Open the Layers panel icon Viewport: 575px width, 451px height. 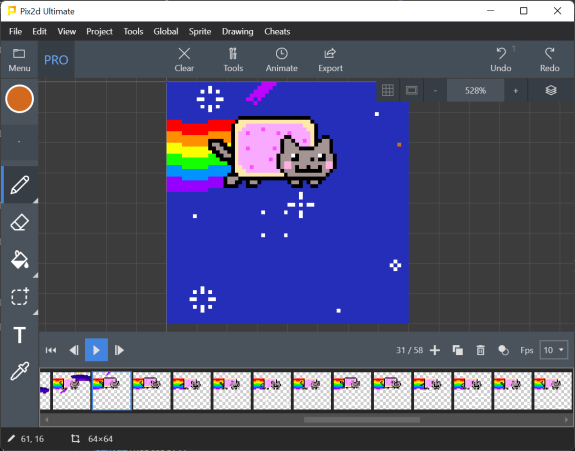click(551, 90)
